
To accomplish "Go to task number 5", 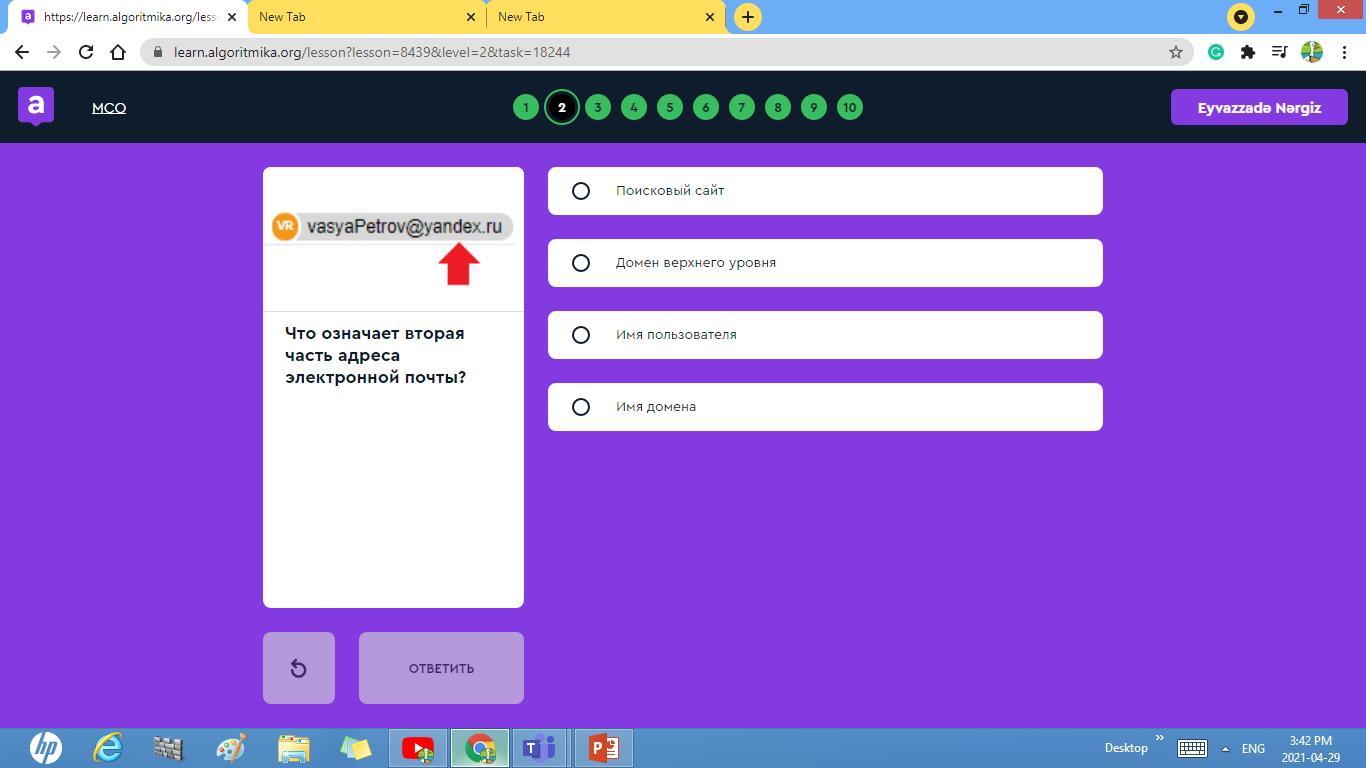I will tap(670, 108).
